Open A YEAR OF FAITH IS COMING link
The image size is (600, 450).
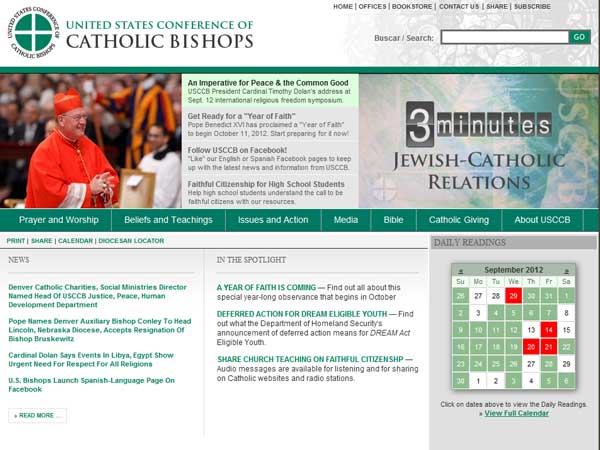[266, 287]
